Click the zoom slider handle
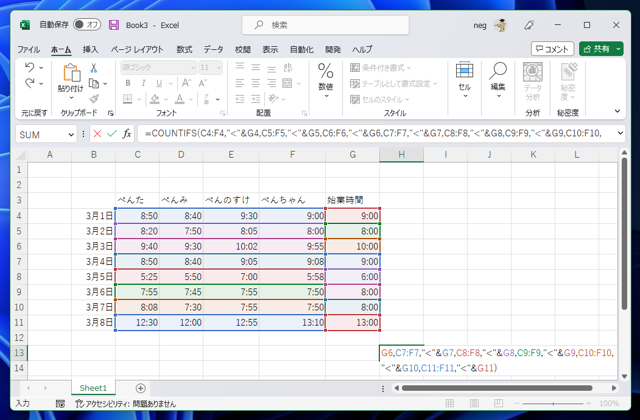This screenshot has width=640, height=420. click(553, 404)
